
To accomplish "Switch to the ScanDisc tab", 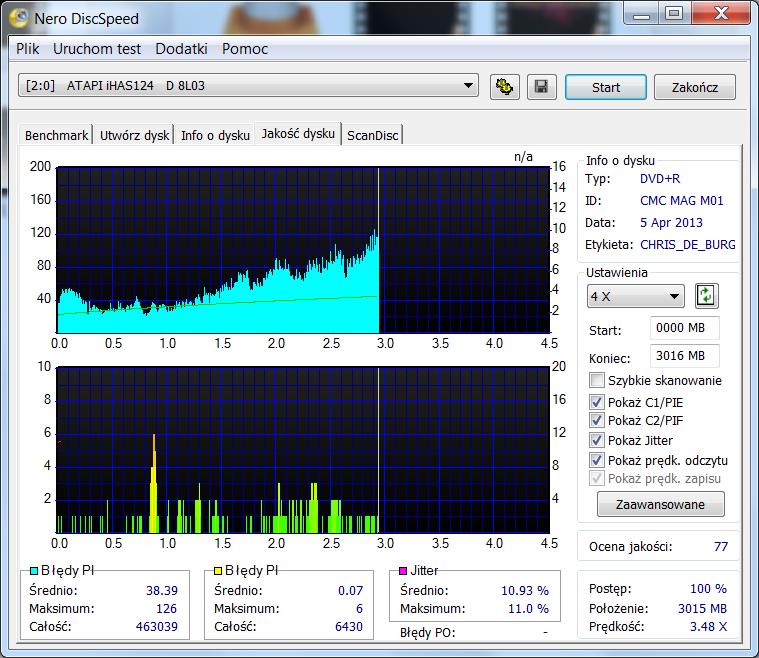I will pos(372,135).
